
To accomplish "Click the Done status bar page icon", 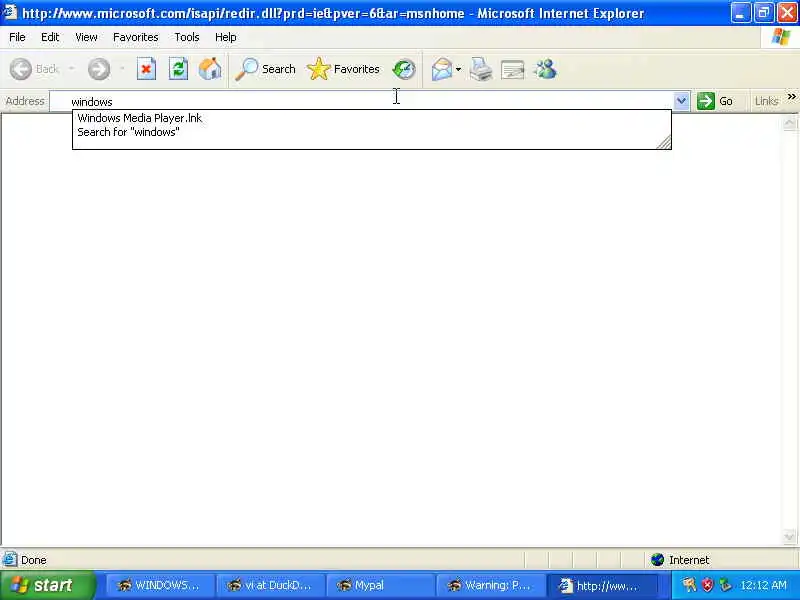I will [10, 560].
